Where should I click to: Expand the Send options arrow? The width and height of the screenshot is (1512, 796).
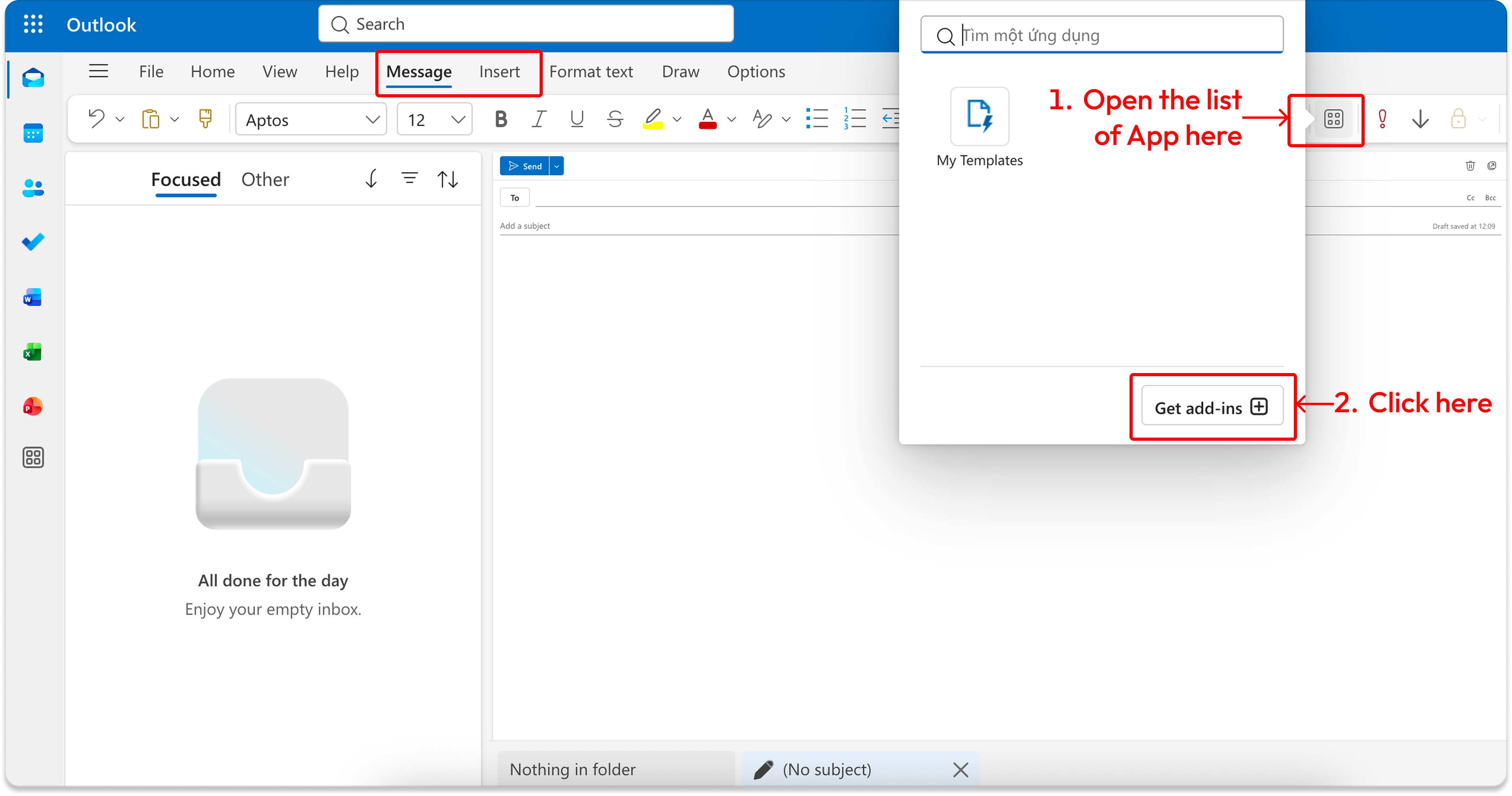556,166
